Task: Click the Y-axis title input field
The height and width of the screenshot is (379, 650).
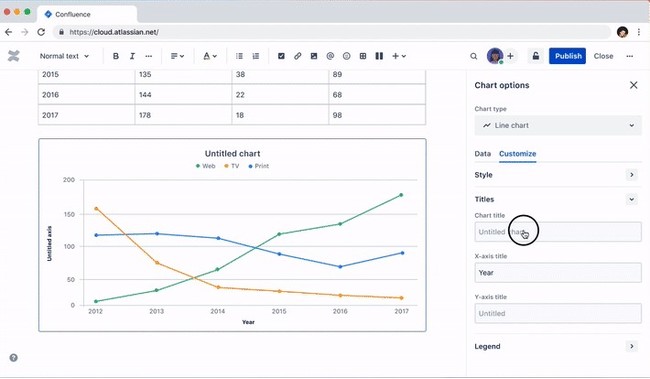Action: click(x=558, y=313)
